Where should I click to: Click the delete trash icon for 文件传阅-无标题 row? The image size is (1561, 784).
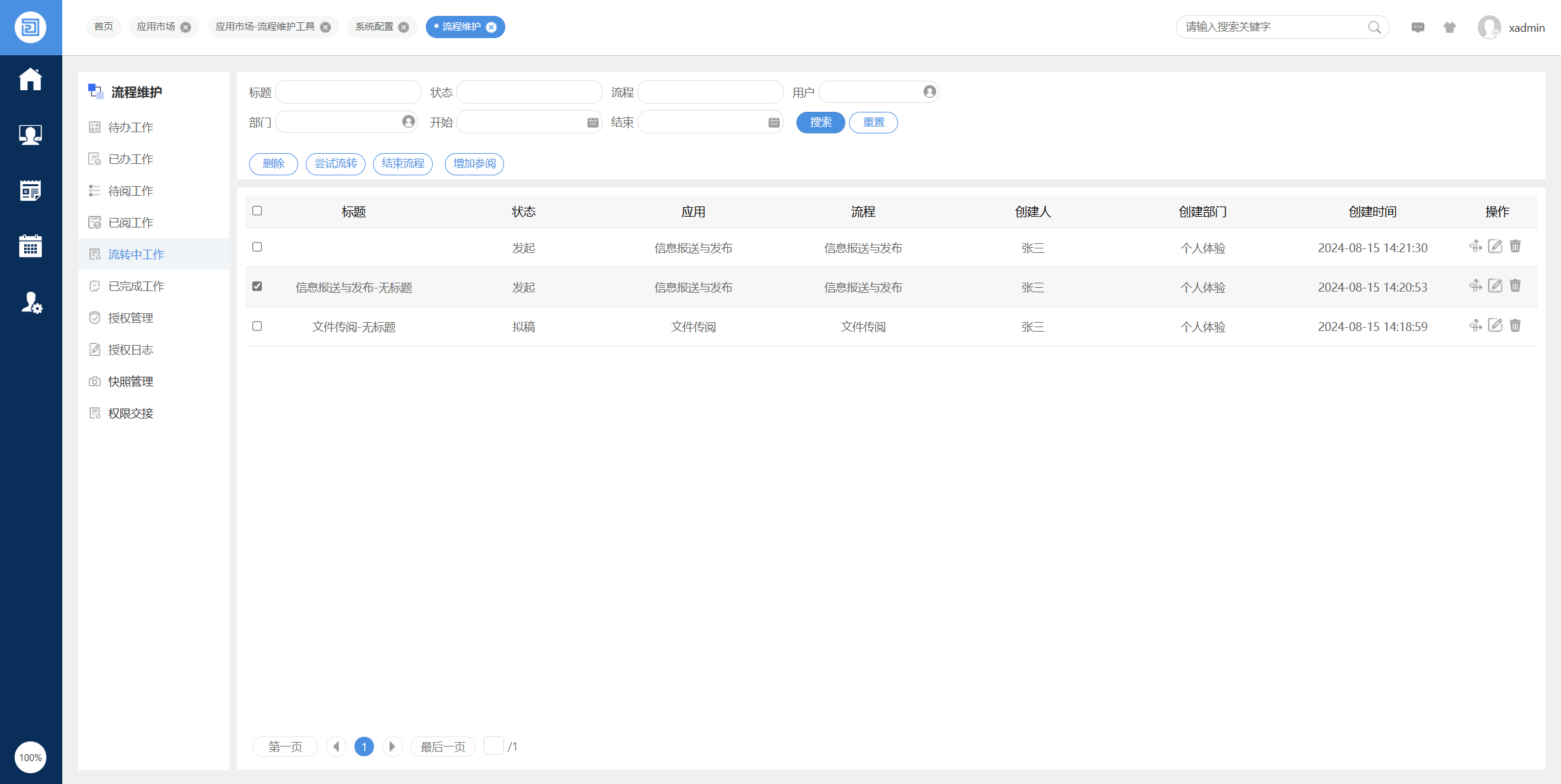(1515, 326)
